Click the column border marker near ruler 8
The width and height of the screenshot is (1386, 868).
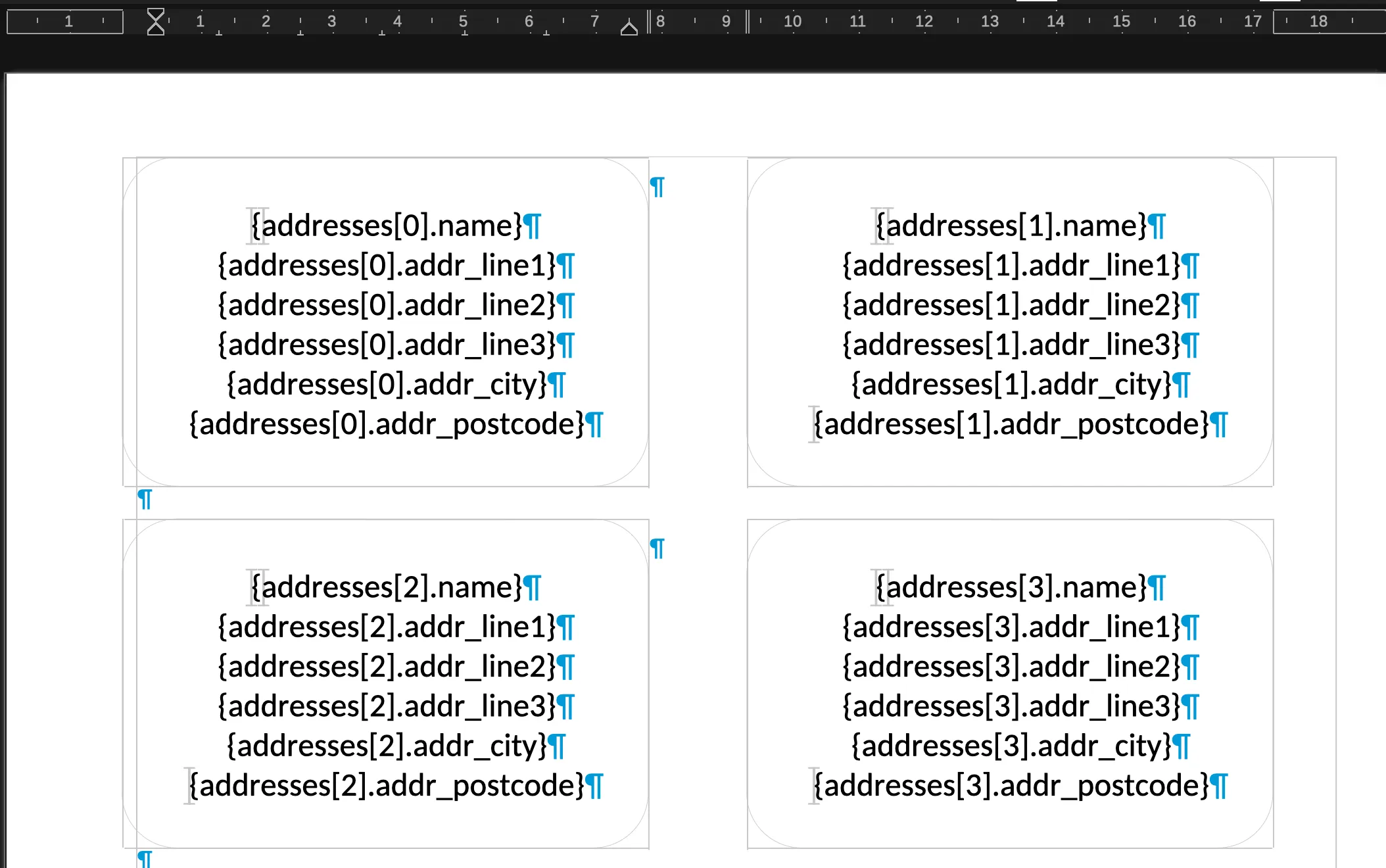point(649,21)
